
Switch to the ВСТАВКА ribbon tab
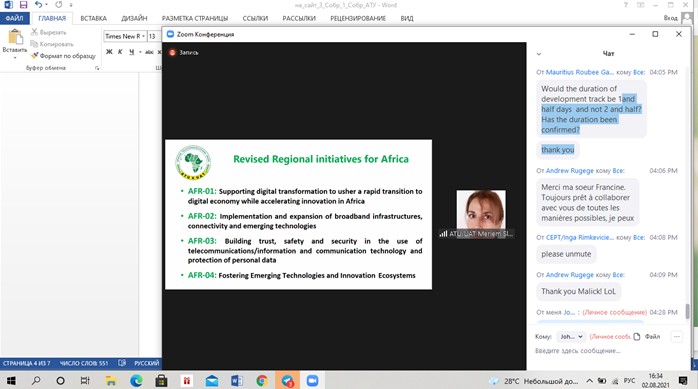point(93,18)
